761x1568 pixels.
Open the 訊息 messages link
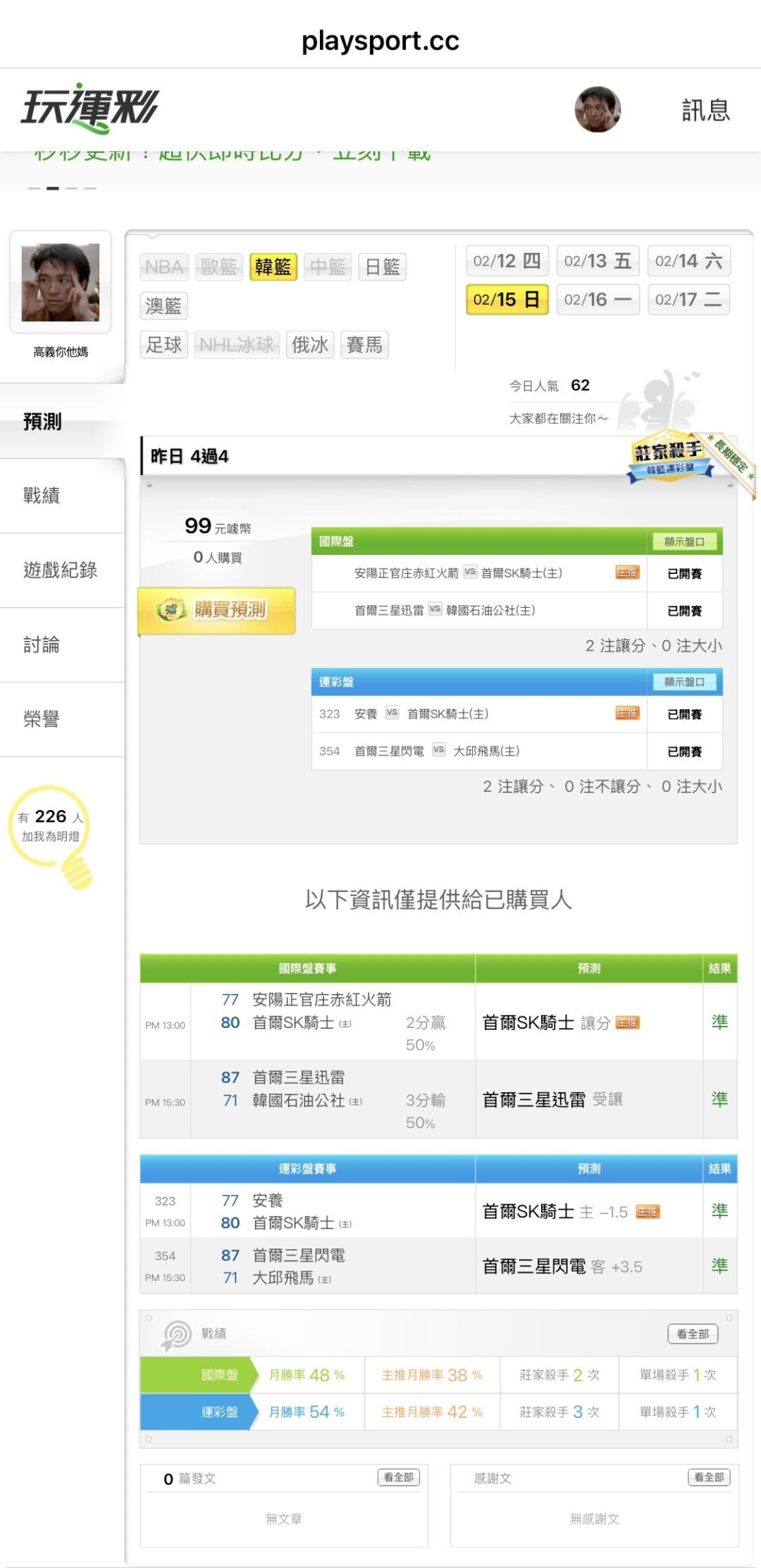[x=705, y=110]
